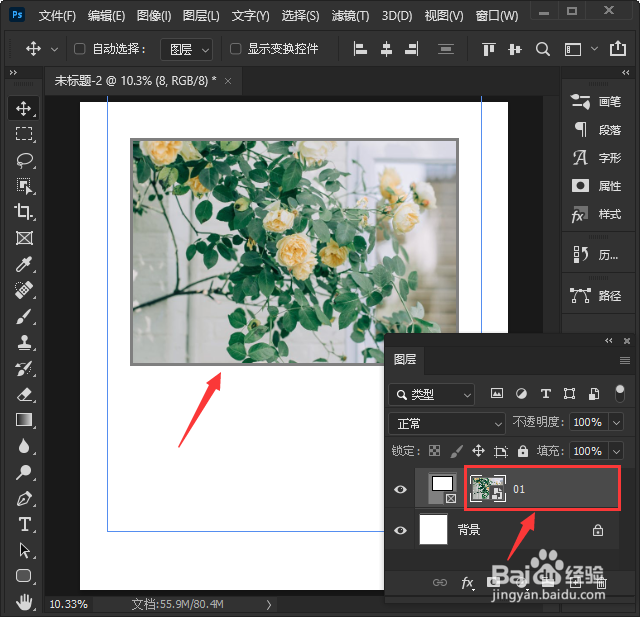Viewport: 640px width, 617px height.
Task: Select the History Brush tool
Action: click(x=24, y=368)
